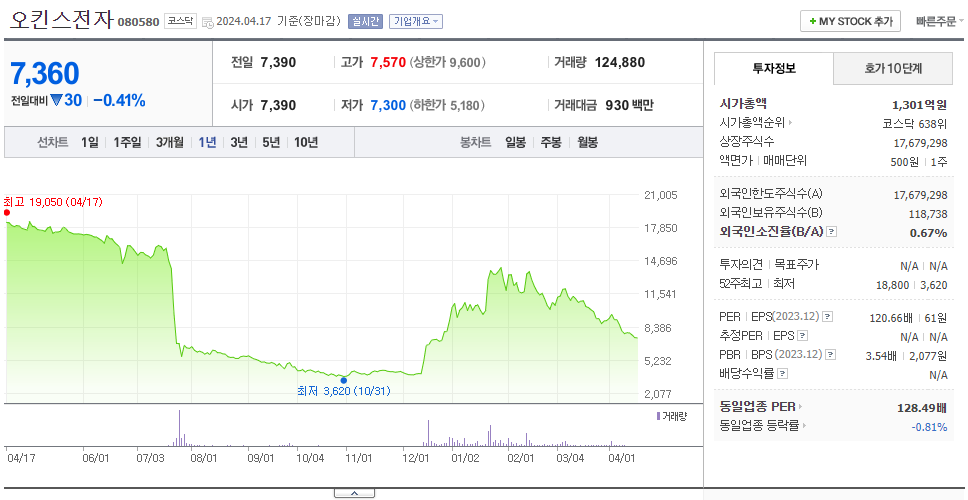Click the 시가총액순위 link
This screenshot has height=500, width=968.
point(752,123)
